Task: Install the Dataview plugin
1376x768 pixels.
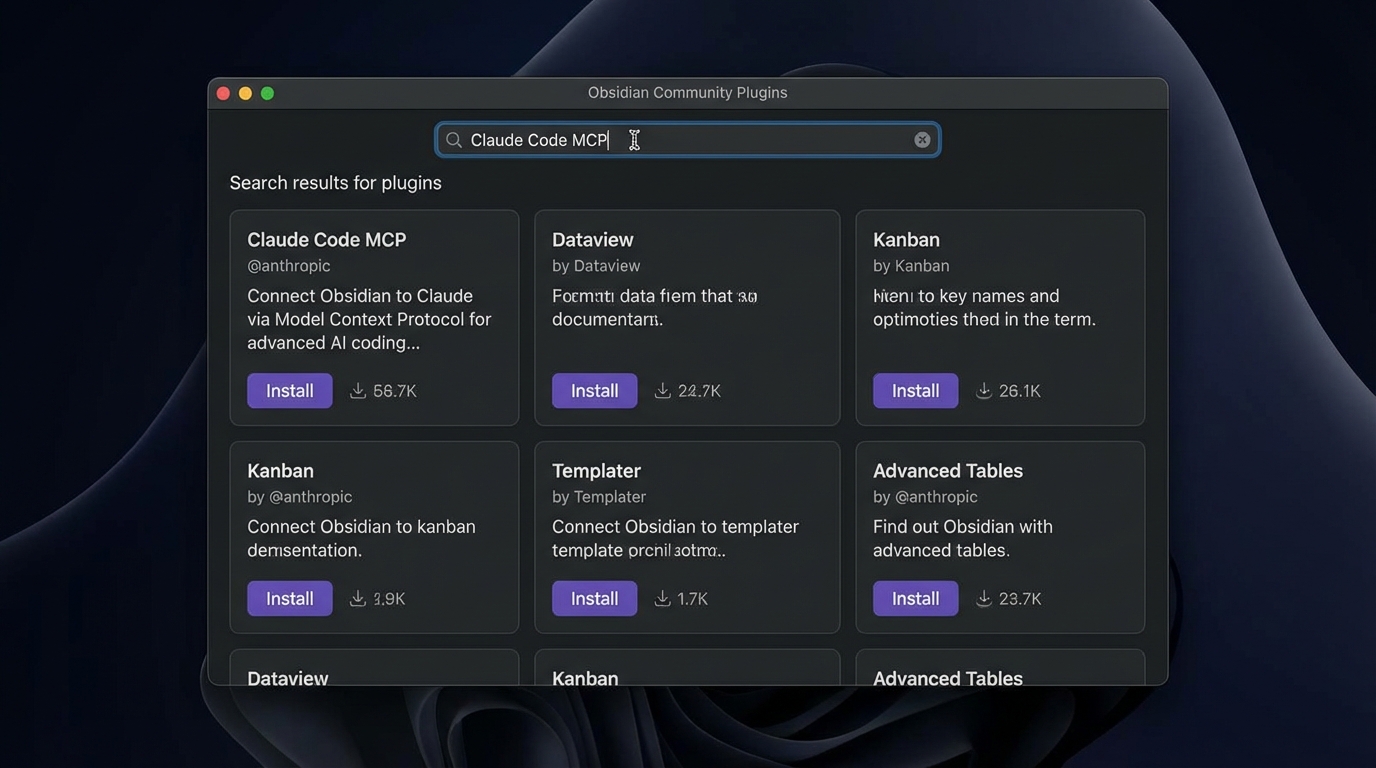Action: pos(594,390)
